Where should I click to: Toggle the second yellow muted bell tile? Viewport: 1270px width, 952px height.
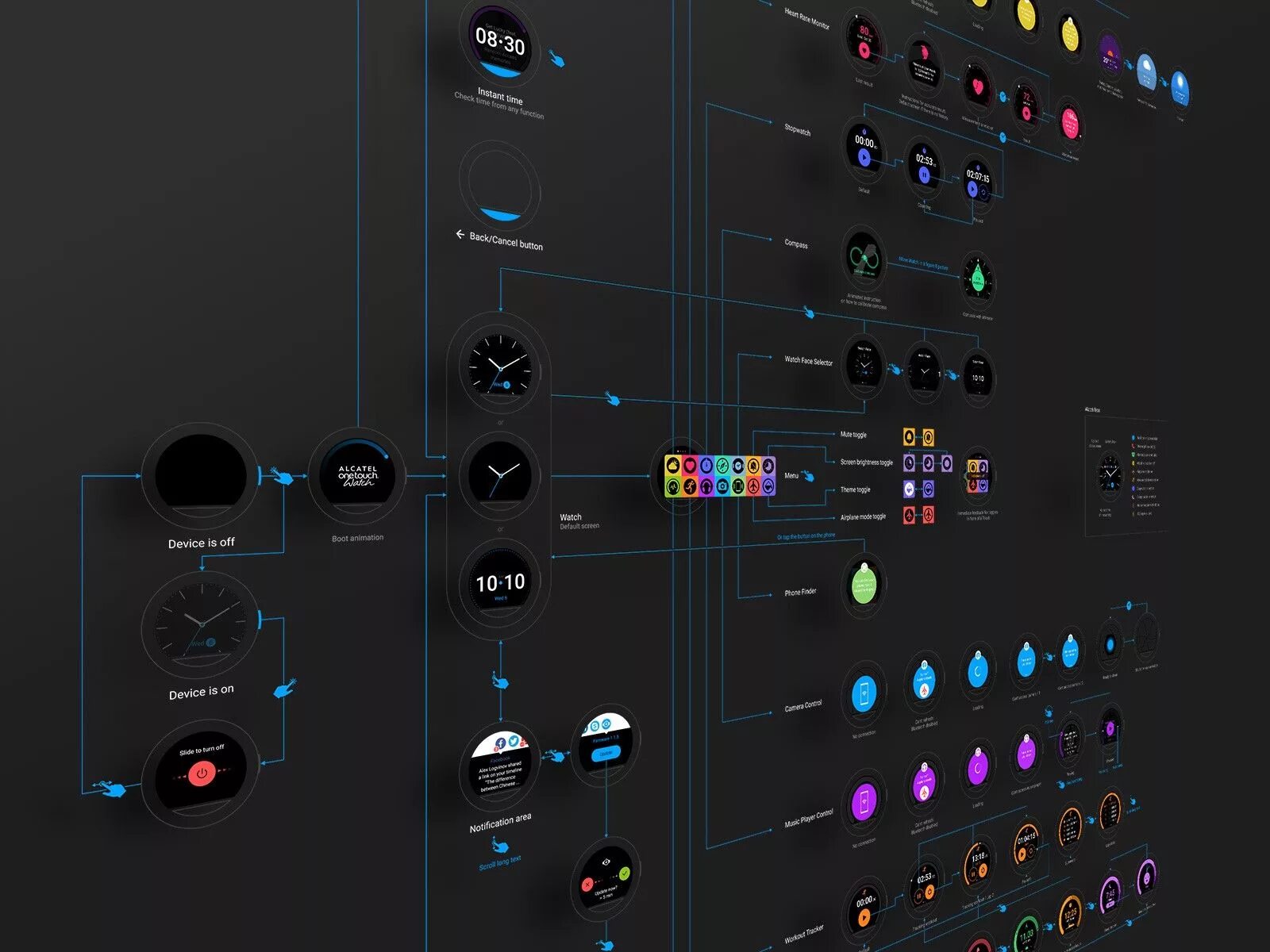coord(929,436)
